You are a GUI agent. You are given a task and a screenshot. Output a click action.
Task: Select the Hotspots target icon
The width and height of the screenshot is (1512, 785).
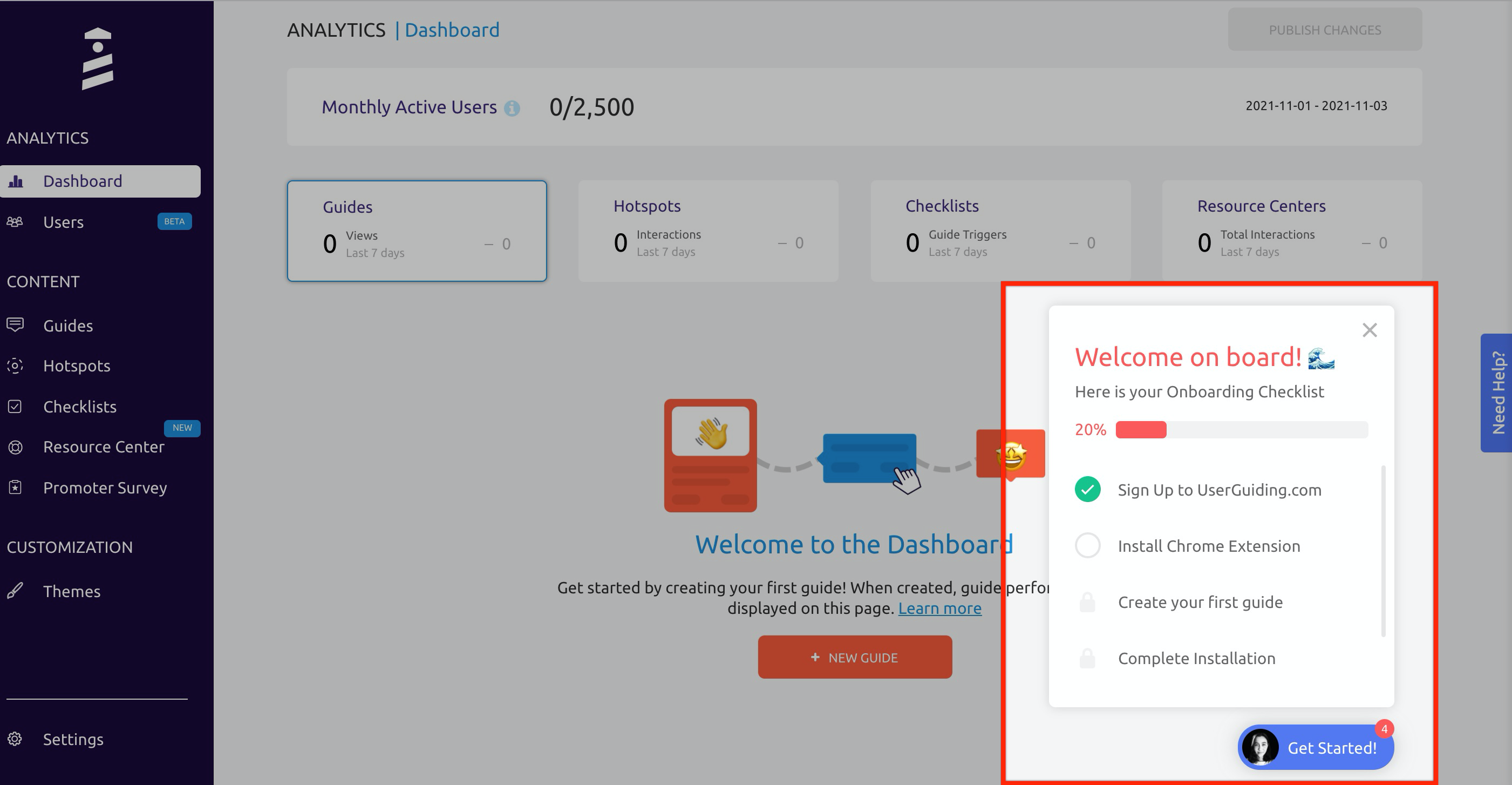pos(15,365)
